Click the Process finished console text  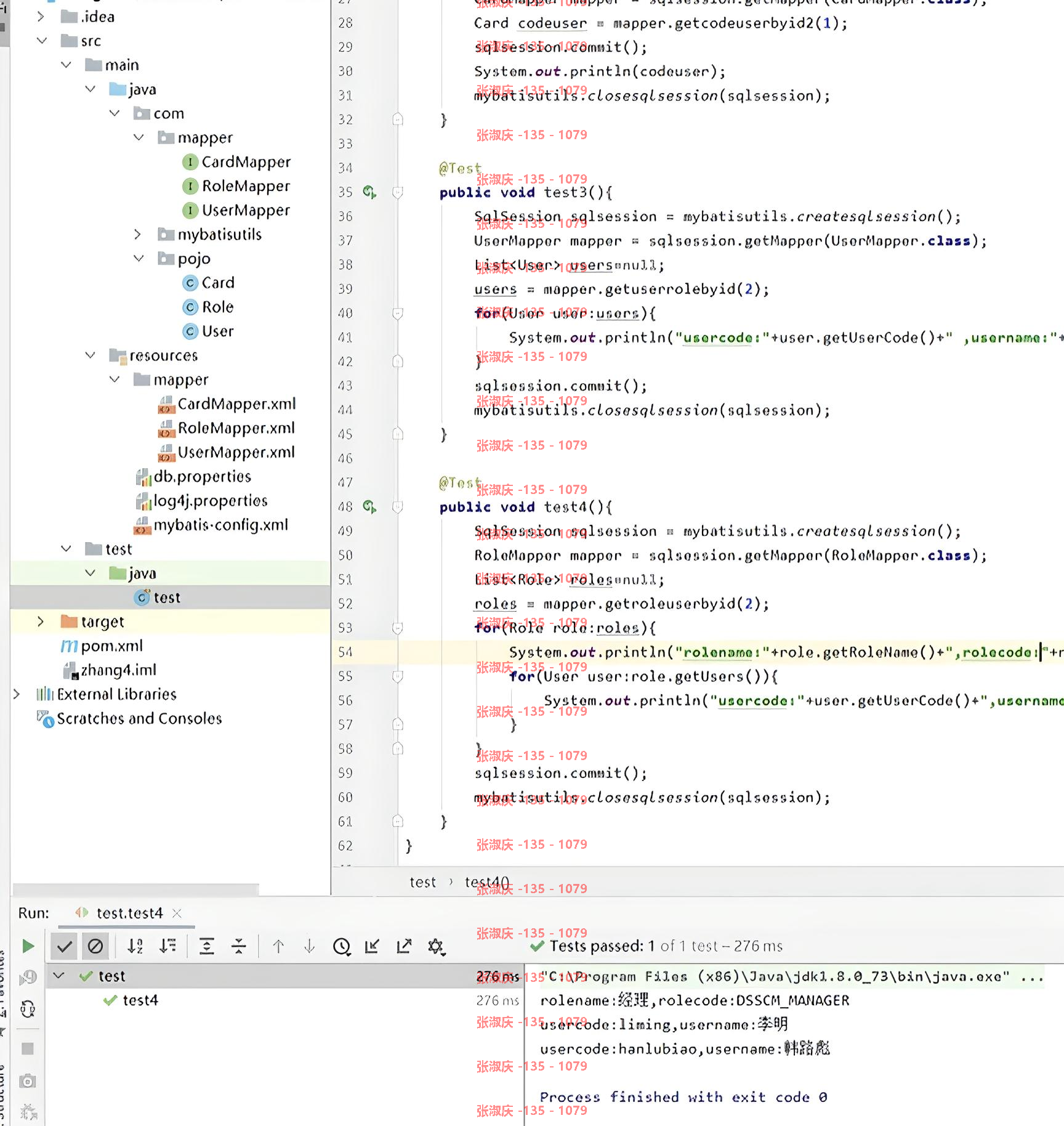[x=683, y=1096]
